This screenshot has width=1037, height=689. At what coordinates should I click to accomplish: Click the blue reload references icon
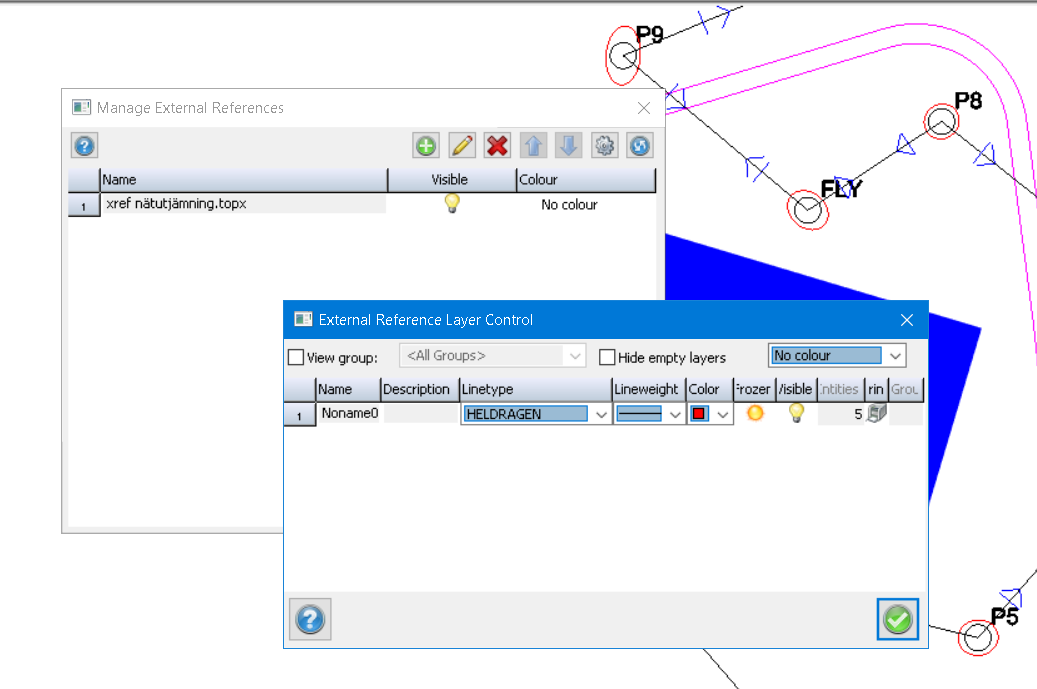[640, 146]
